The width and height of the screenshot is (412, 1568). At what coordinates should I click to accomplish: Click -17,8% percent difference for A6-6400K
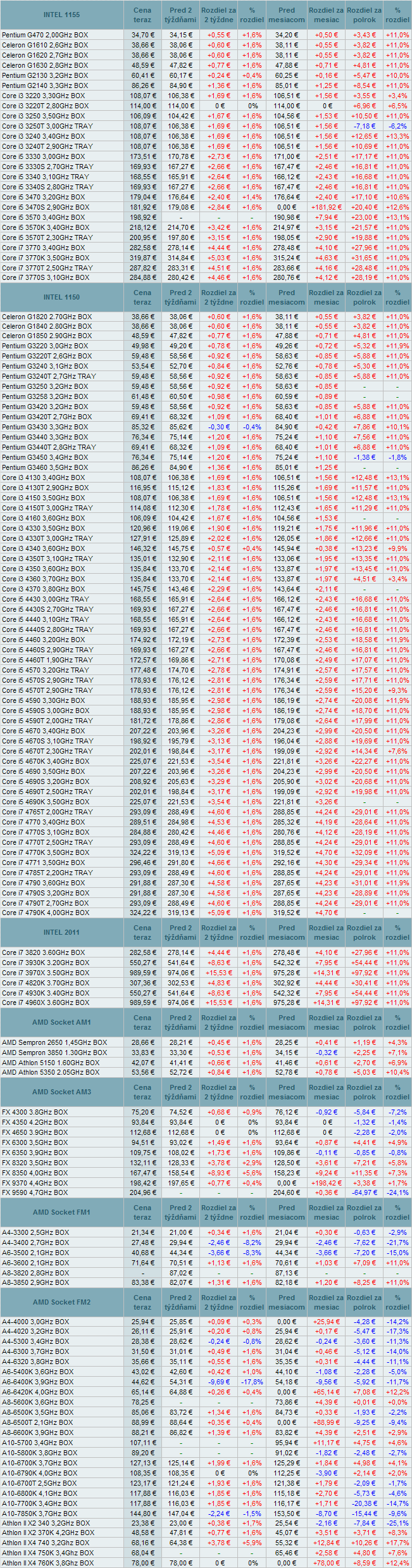pyautogui.click(x=252, y=1382)
